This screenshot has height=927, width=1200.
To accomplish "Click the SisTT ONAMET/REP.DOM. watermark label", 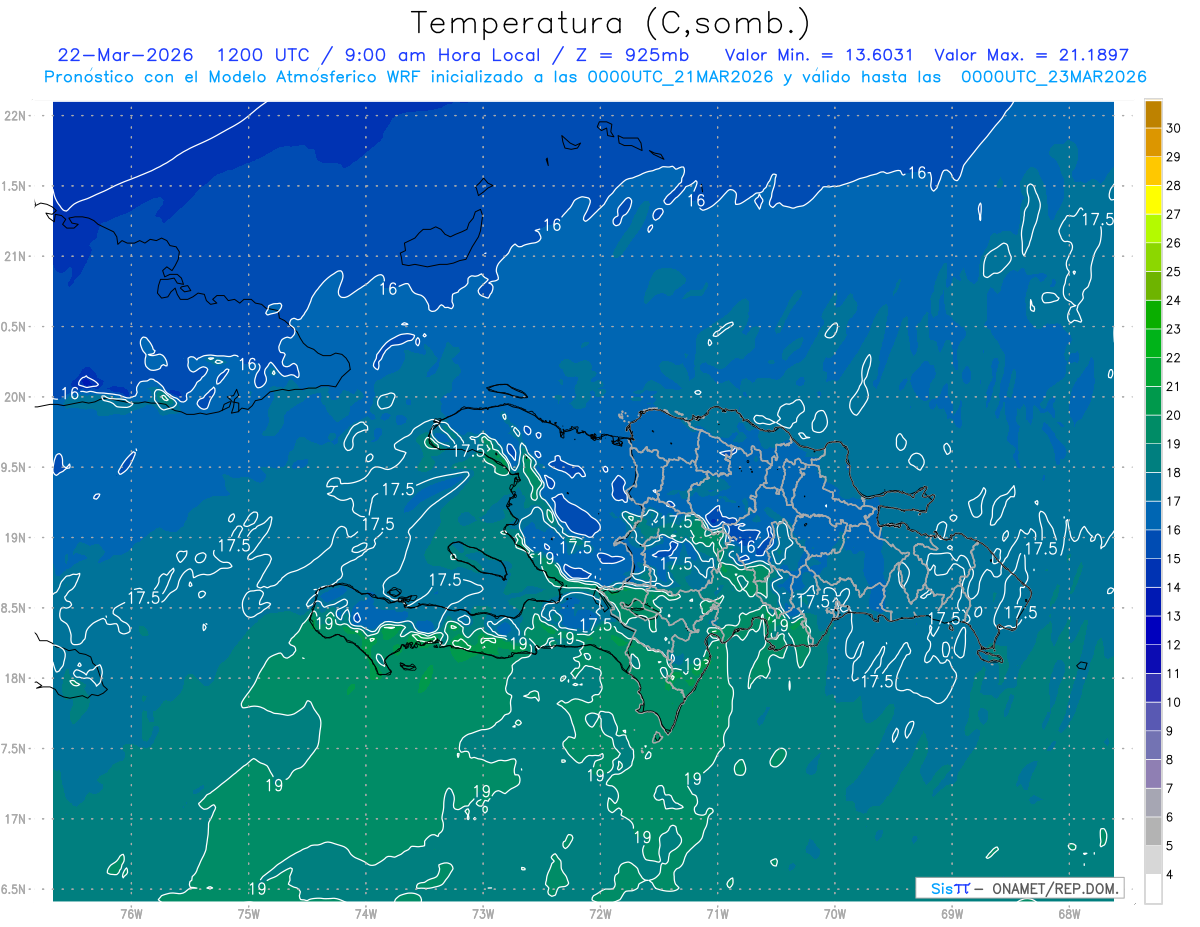I will (1020, 888).
